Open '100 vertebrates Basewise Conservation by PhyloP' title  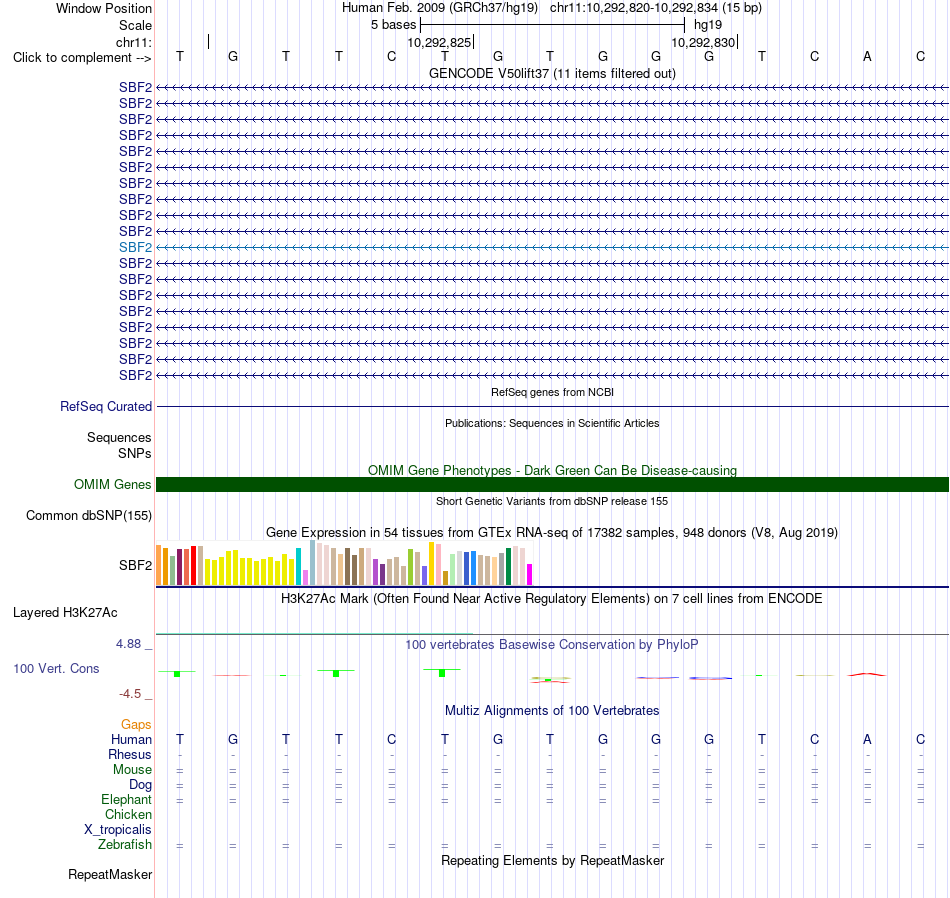pyautogui.click(x=552, y=645)
